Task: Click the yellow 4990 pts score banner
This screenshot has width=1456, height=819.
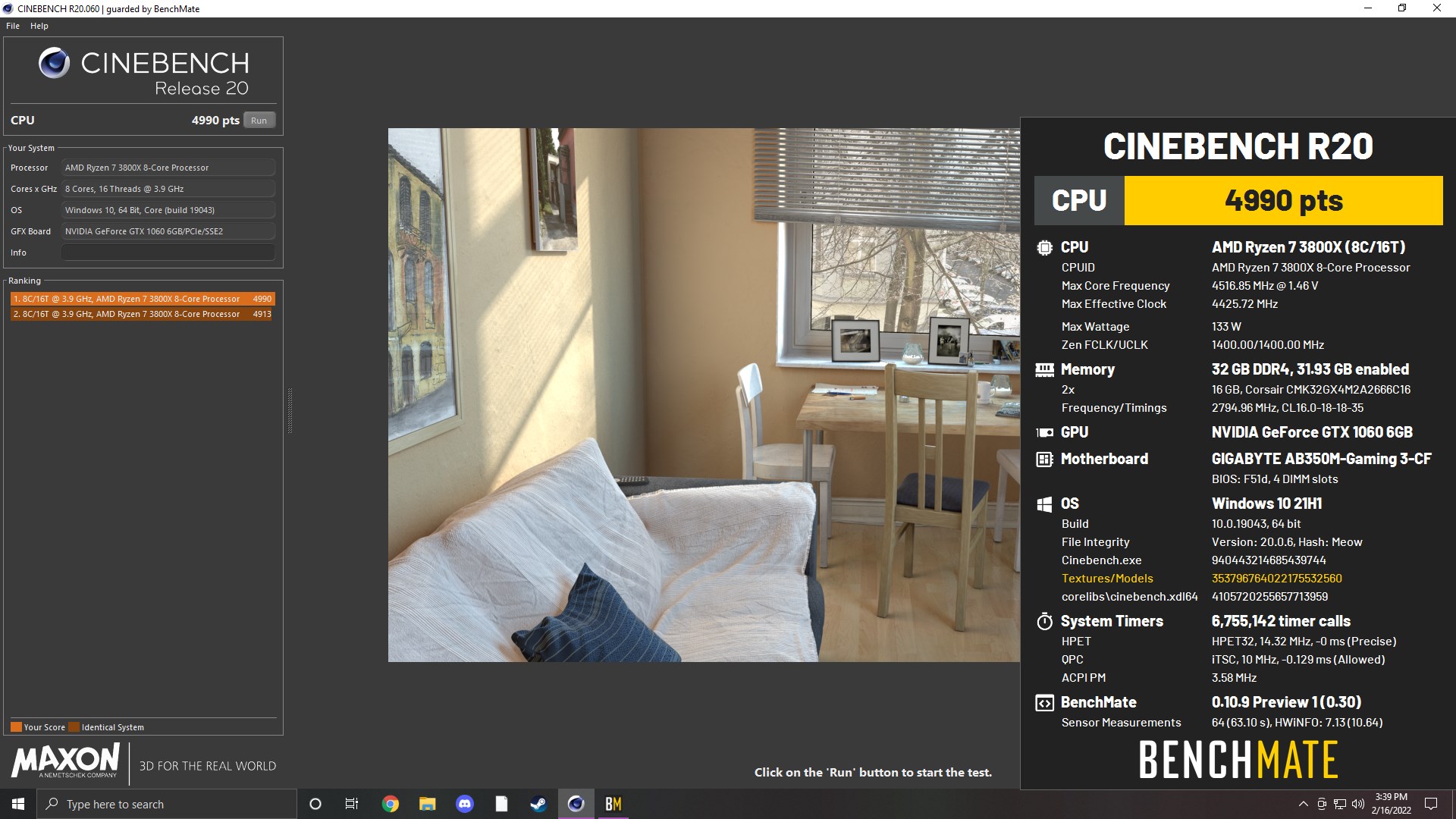Action: coord(1283,201)
